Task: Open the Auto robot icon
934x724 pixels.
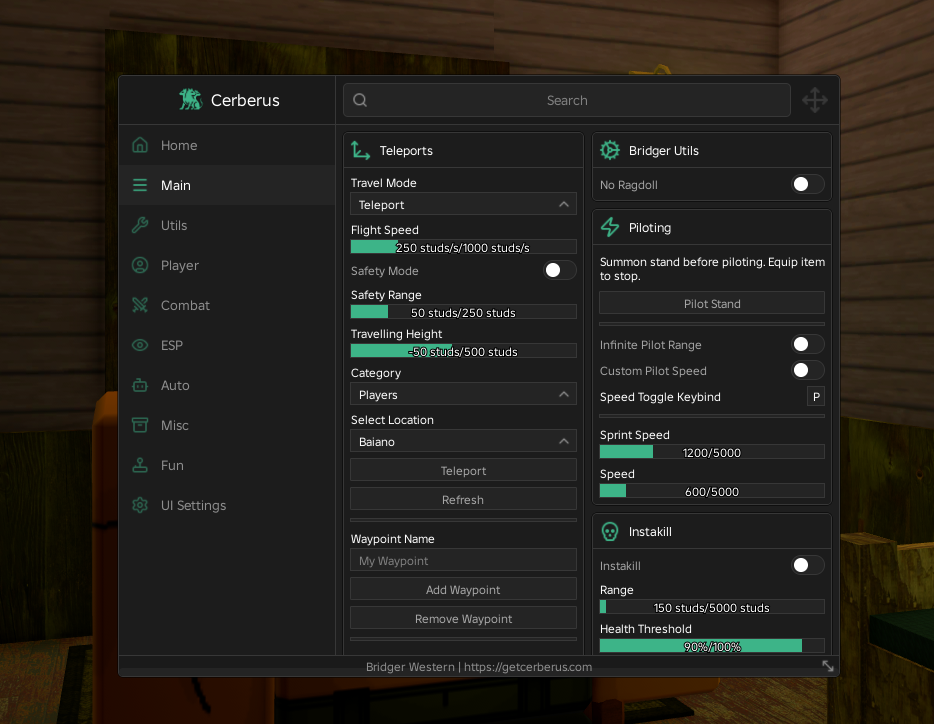Action: pos(140,385)
